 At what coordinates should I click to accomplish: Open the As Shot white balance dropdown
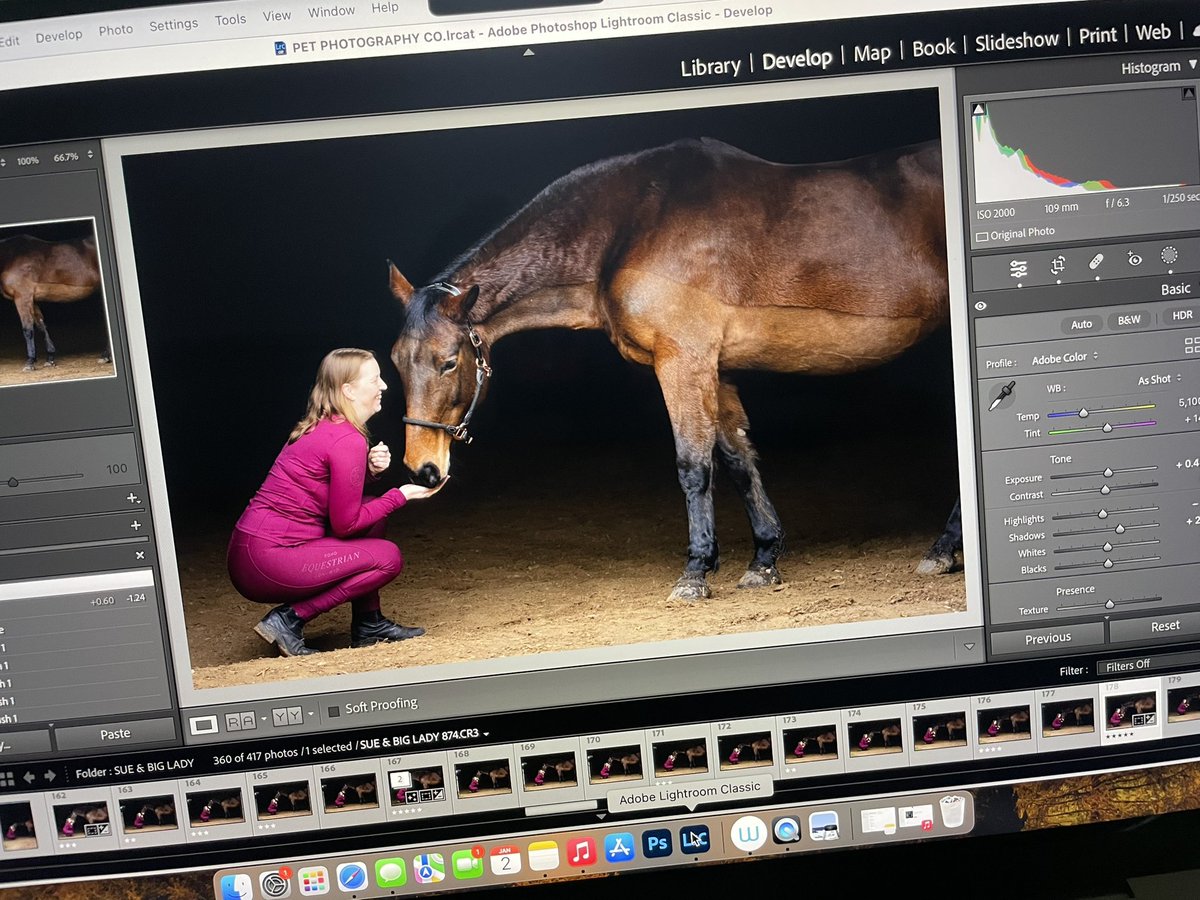[x=1159, y=380]
